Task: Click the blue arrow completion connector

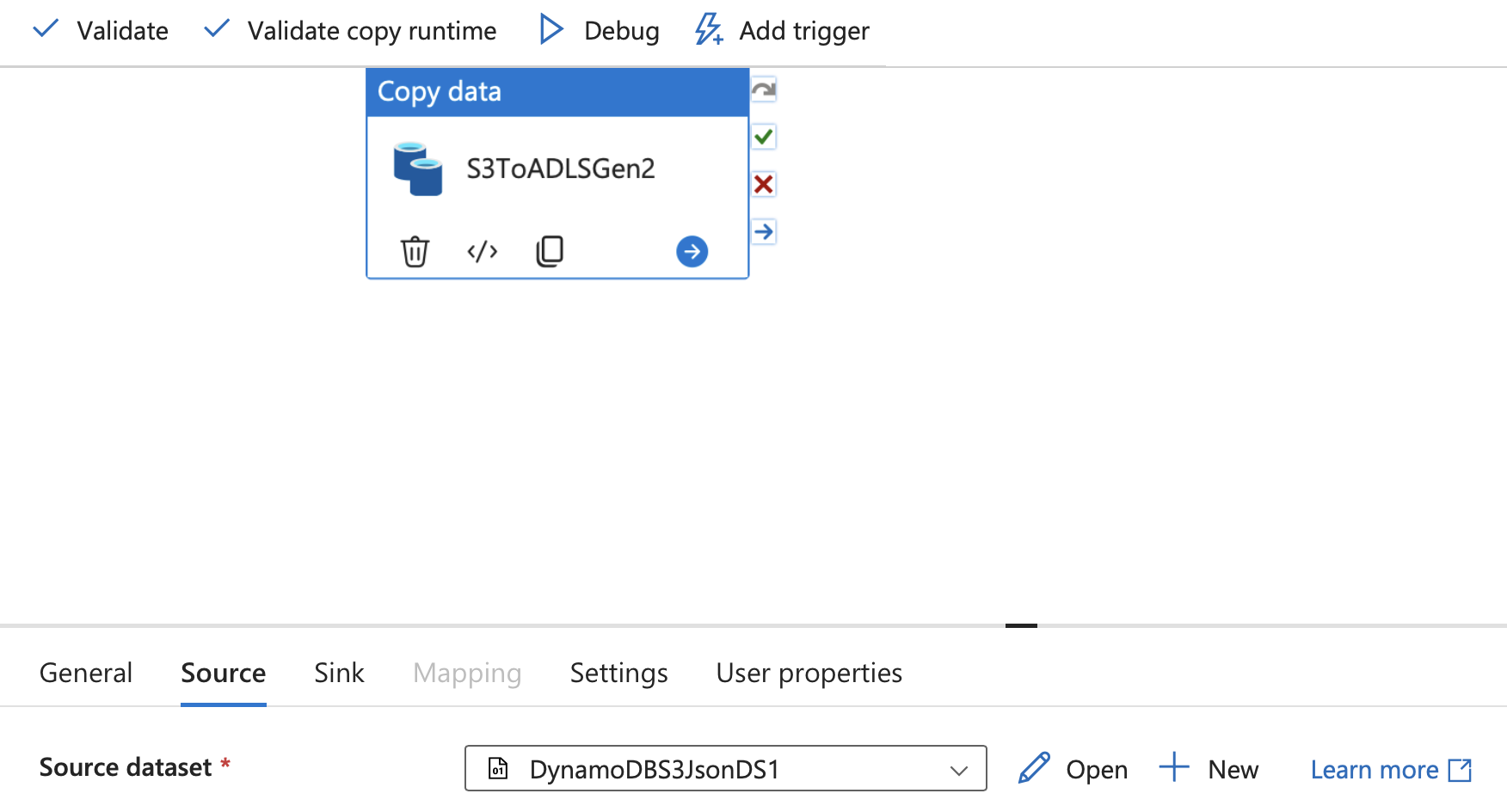Action: 763,231
